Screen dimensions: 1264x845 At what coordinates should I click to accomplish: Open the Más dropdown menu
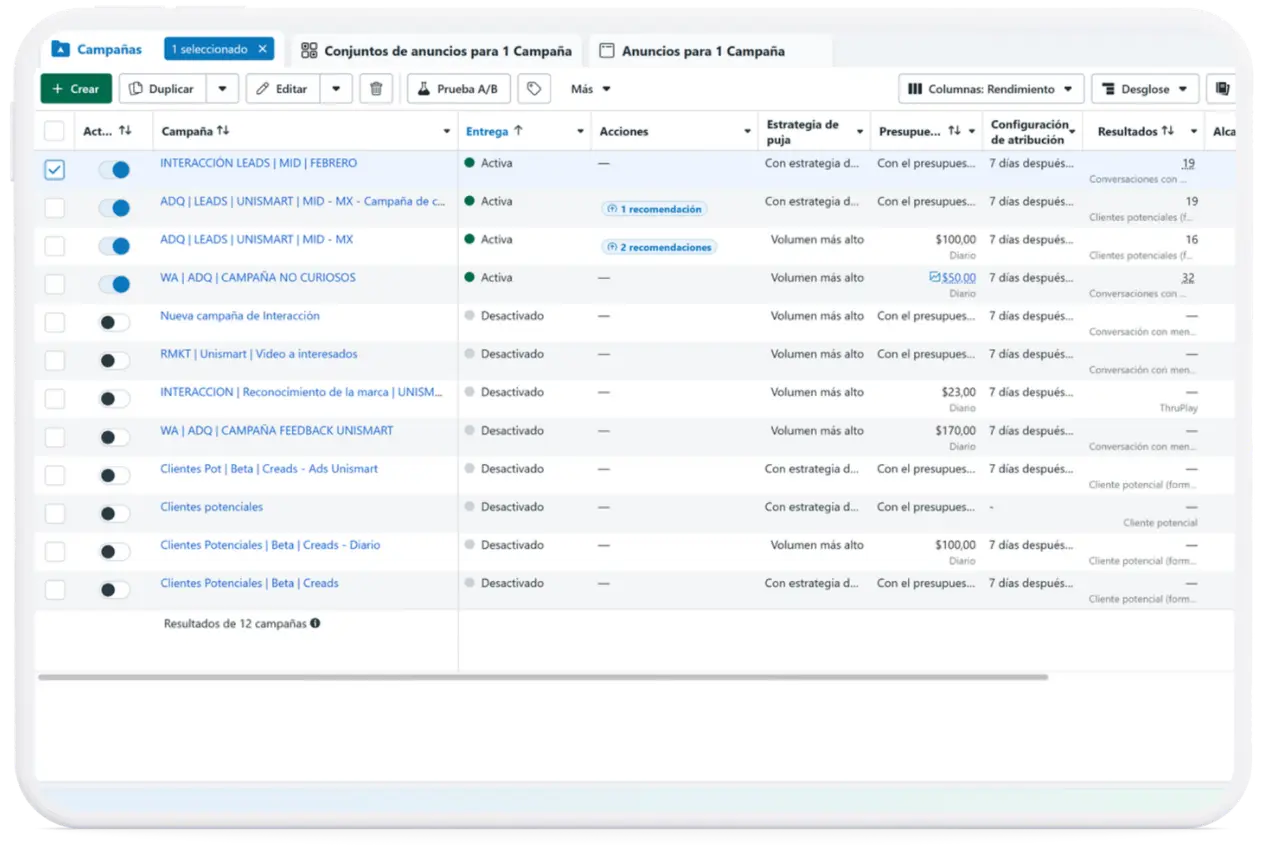click(591, 89)
